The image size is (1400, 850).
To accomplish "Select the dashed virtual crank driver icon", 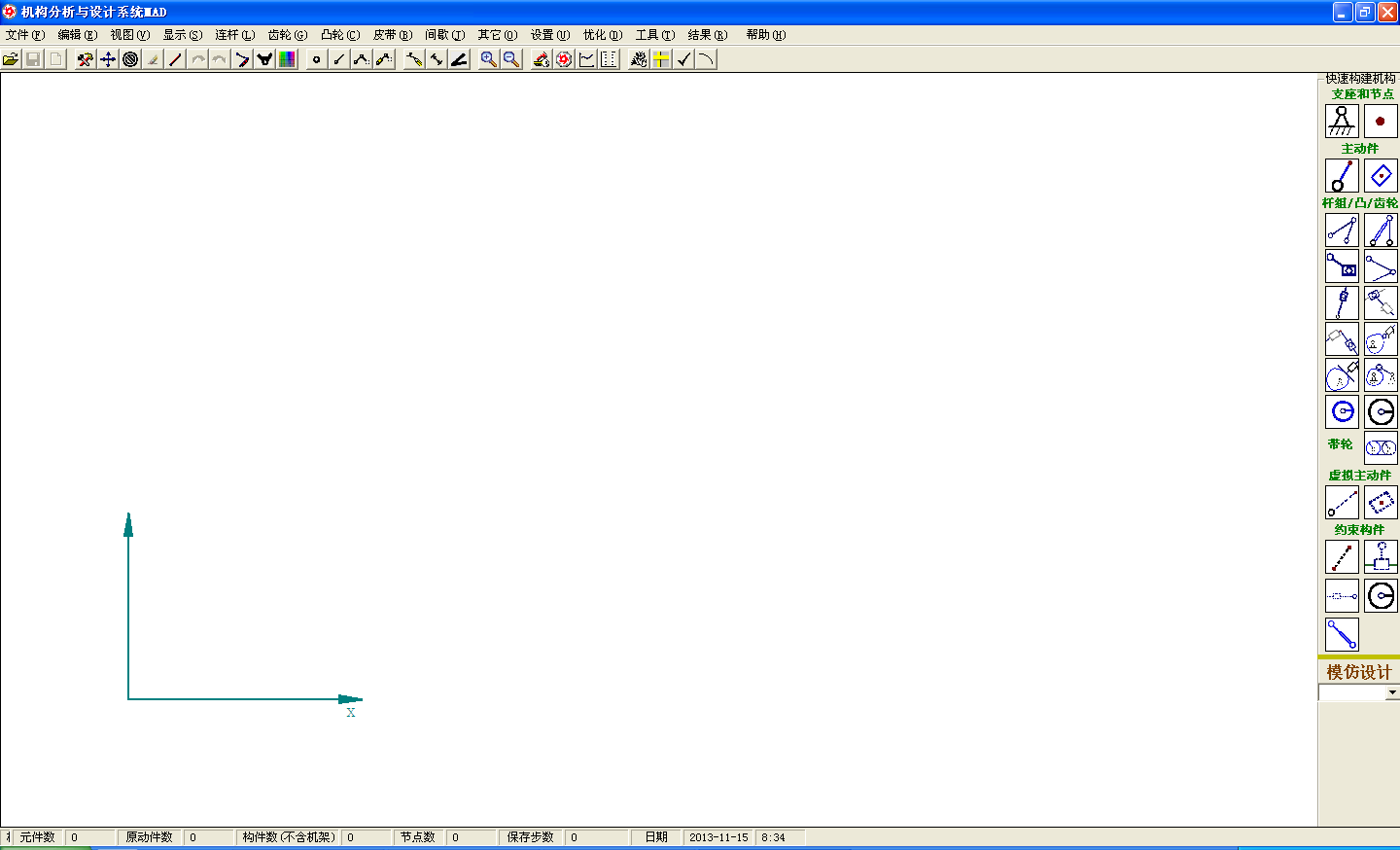I will coord(1342,503).
